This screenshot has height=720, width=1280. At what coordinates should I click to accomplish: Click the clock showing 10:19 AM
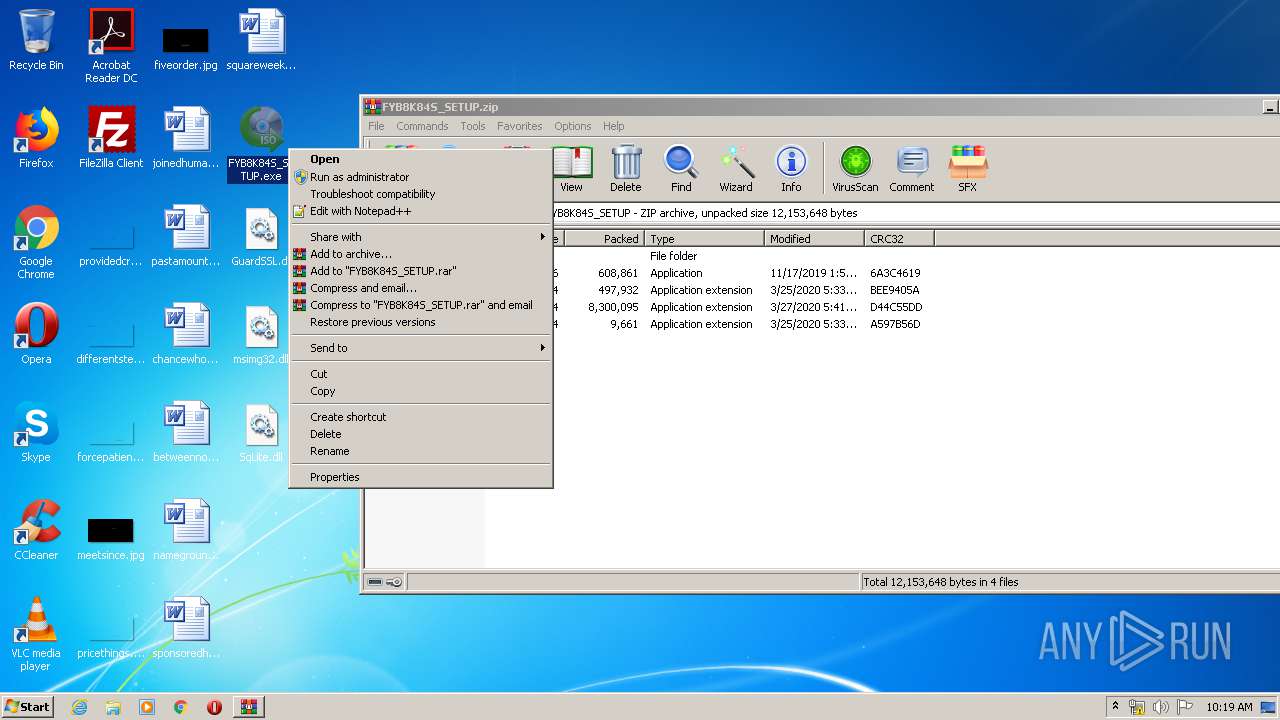pyautogui.click(x=1229, y=707)
